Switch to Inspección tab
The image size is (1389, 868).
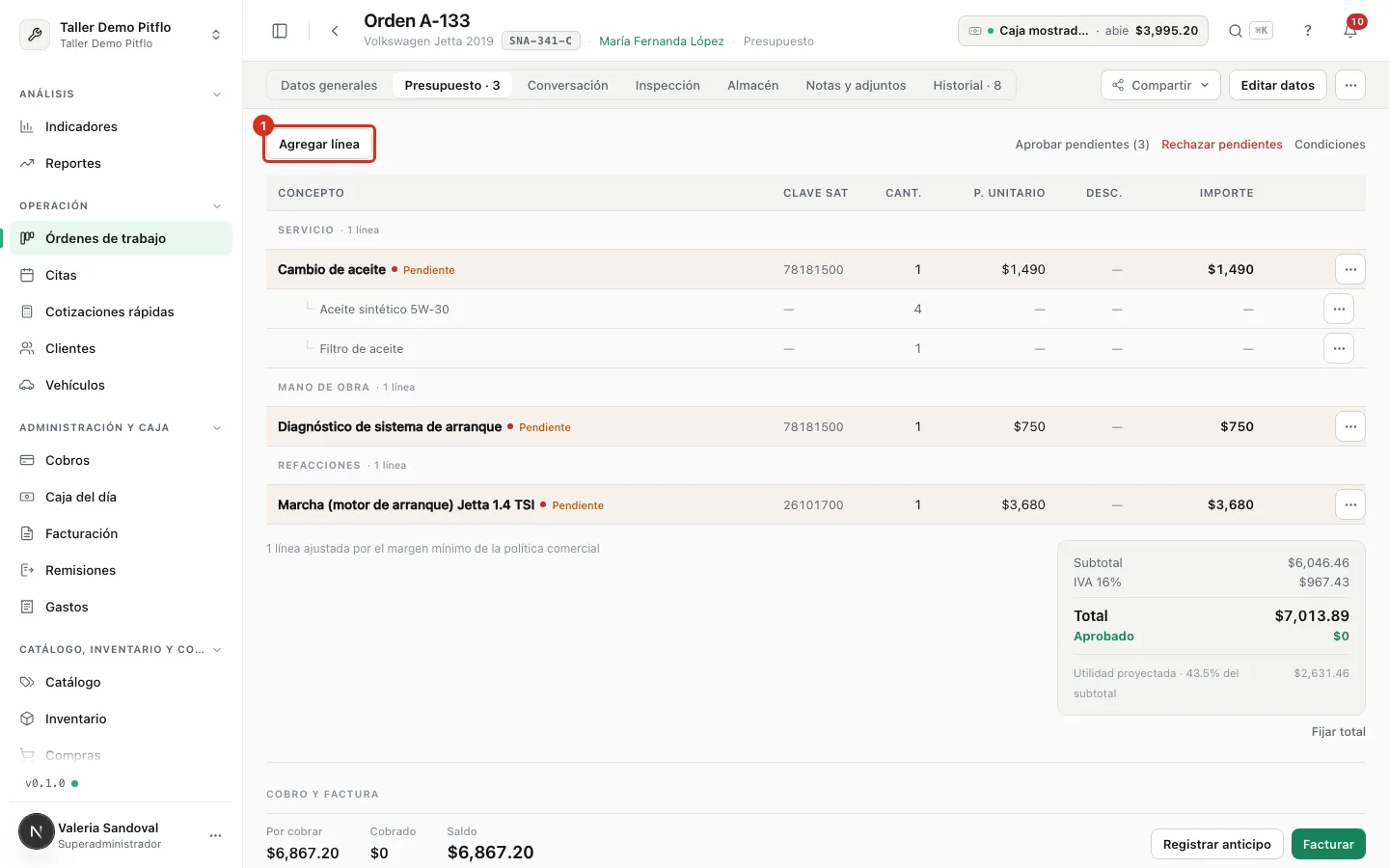[x=667, y=85]
